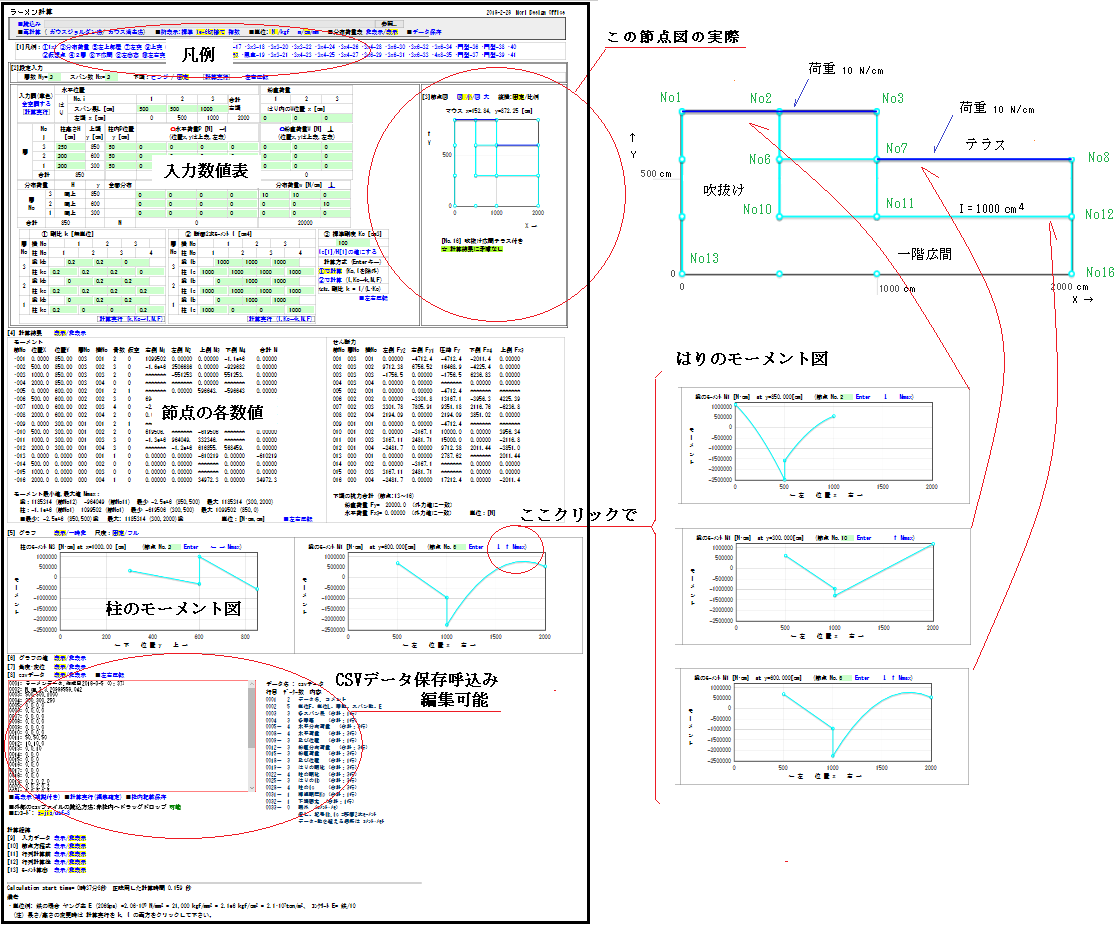This screenshot has height=927, width=1120.
Task: Select the ①で計算 calculation method
Action: tap(330, 271)
